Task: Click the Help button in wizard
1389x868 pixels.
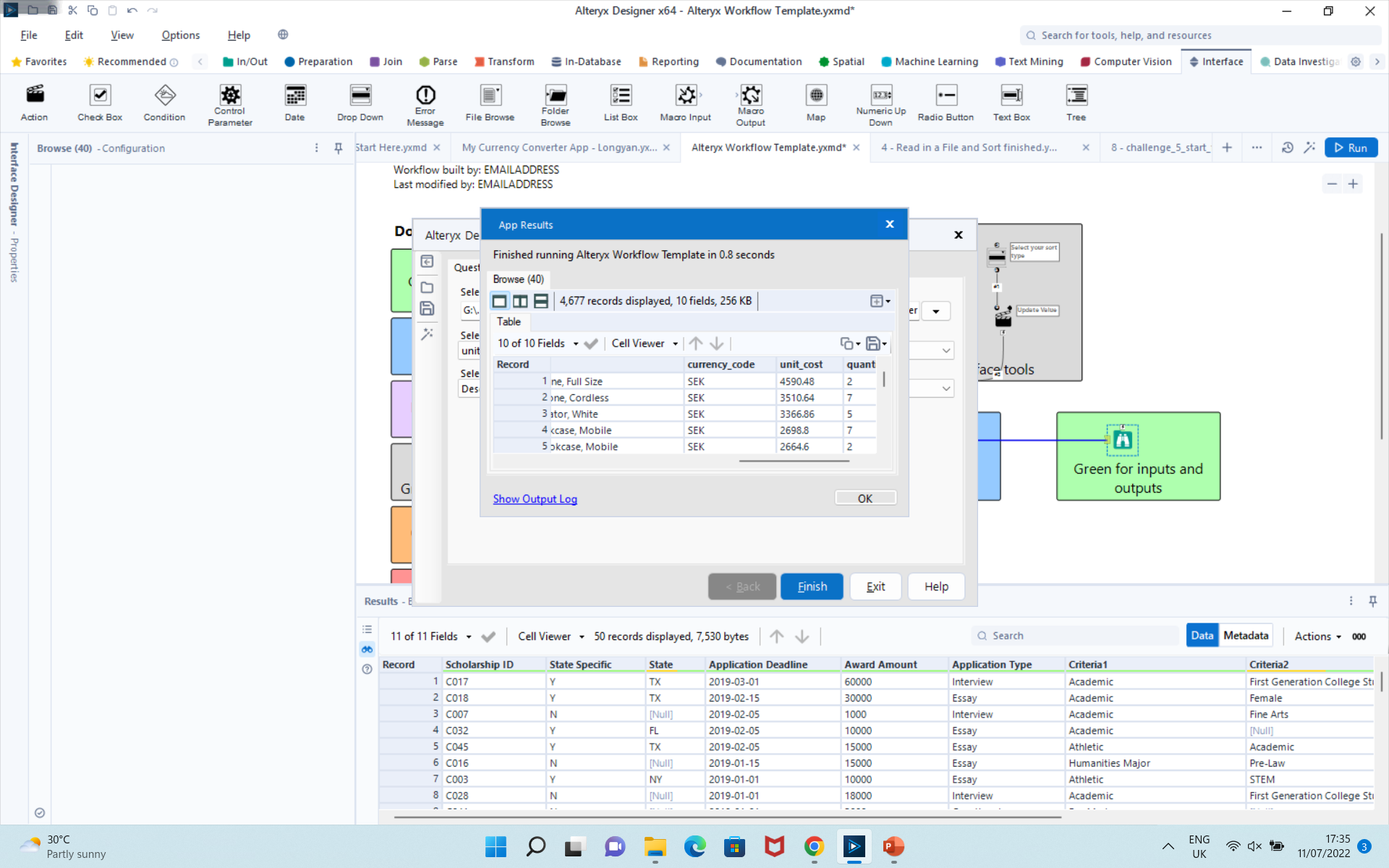Action: point(936,587)
